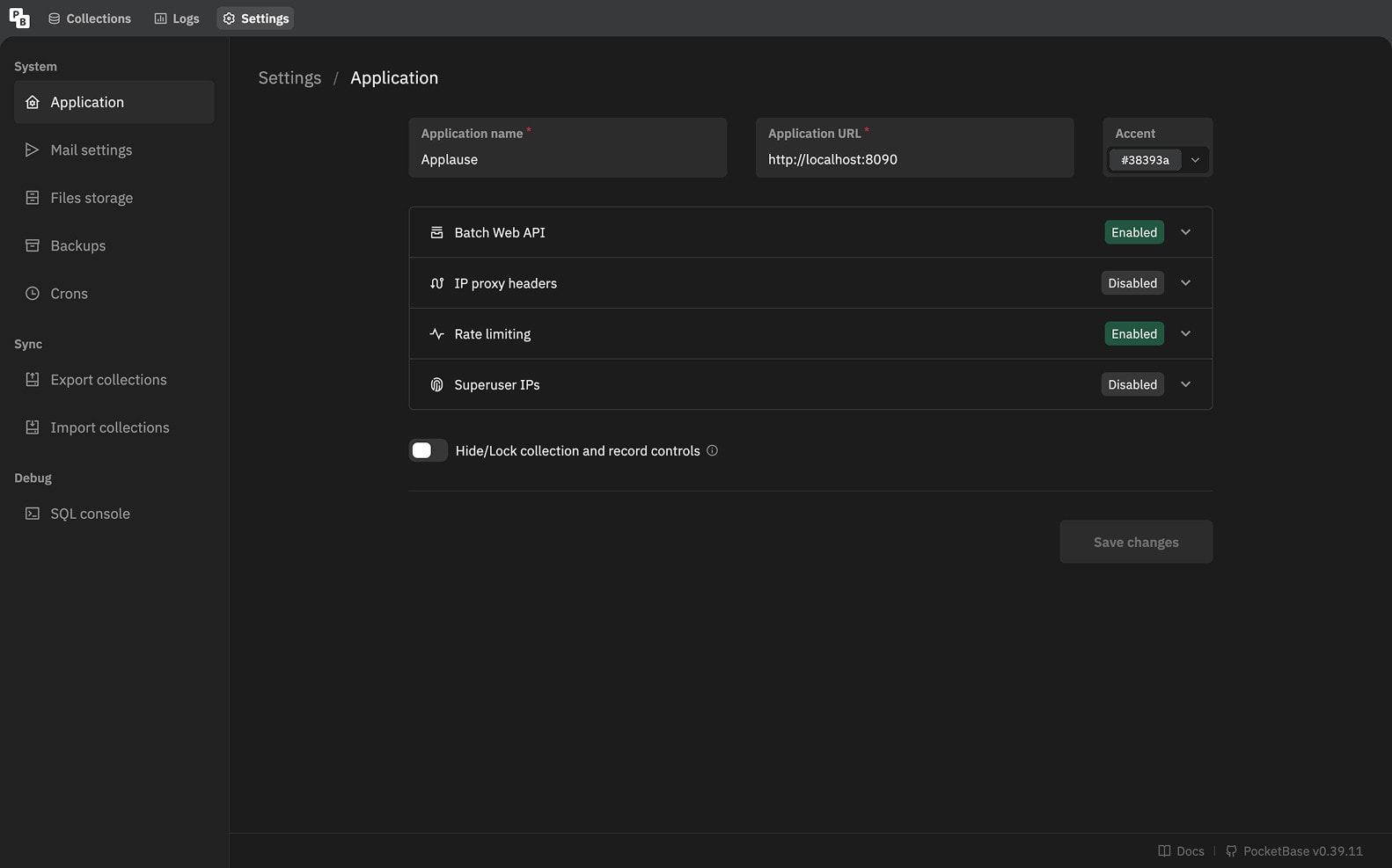Select Crons in sidebar

click(x=114, y=294)
